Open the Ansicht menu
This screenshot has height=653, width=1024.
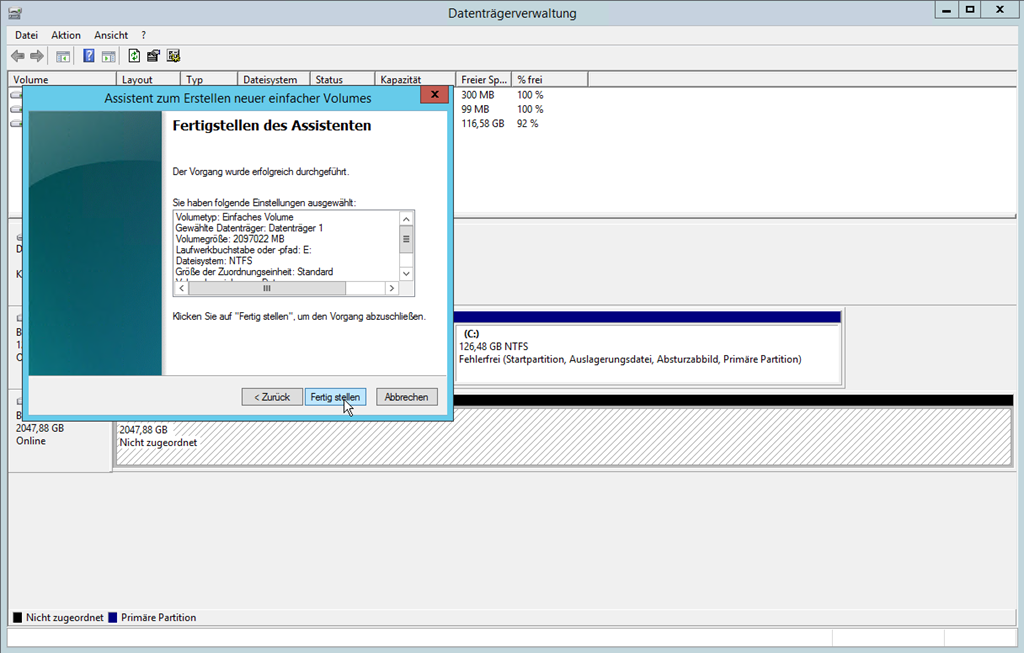111,35
